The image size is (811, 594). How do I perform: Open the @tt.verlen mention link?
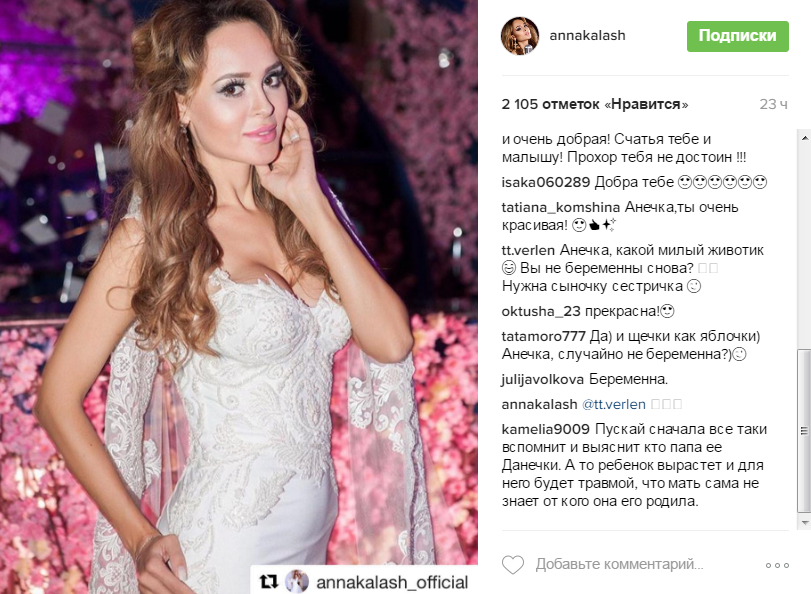tap(614, 405)
